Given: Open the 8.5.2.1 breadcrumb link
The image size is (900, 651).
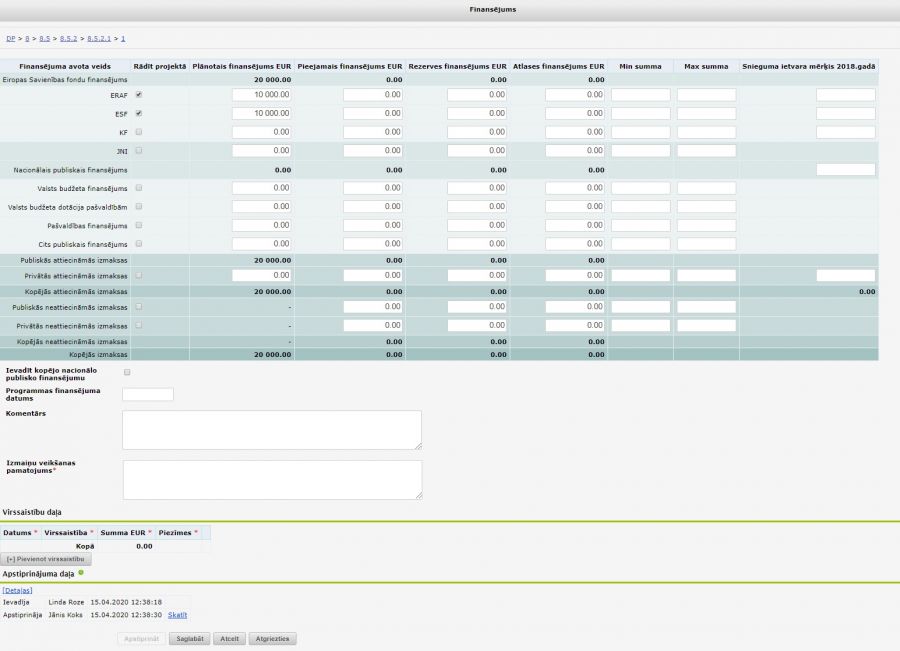Looking at the screenshot, I should pos(100,38).
